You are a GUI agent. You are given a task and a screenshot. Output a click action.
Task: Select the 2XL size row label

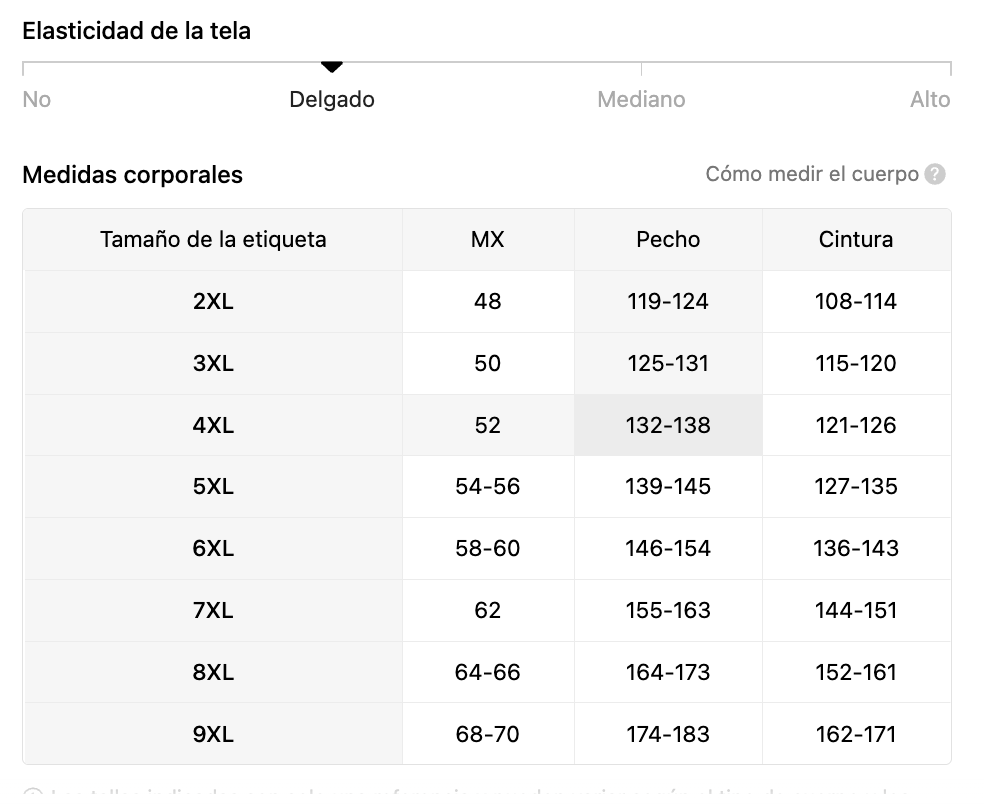coord(213,302)
